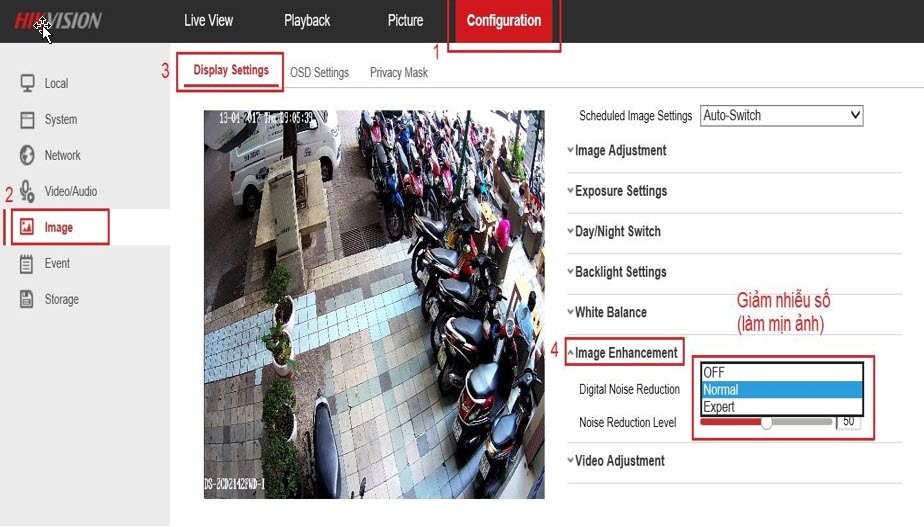Open the Privacy Mask tab

click(x=398, y=73)
